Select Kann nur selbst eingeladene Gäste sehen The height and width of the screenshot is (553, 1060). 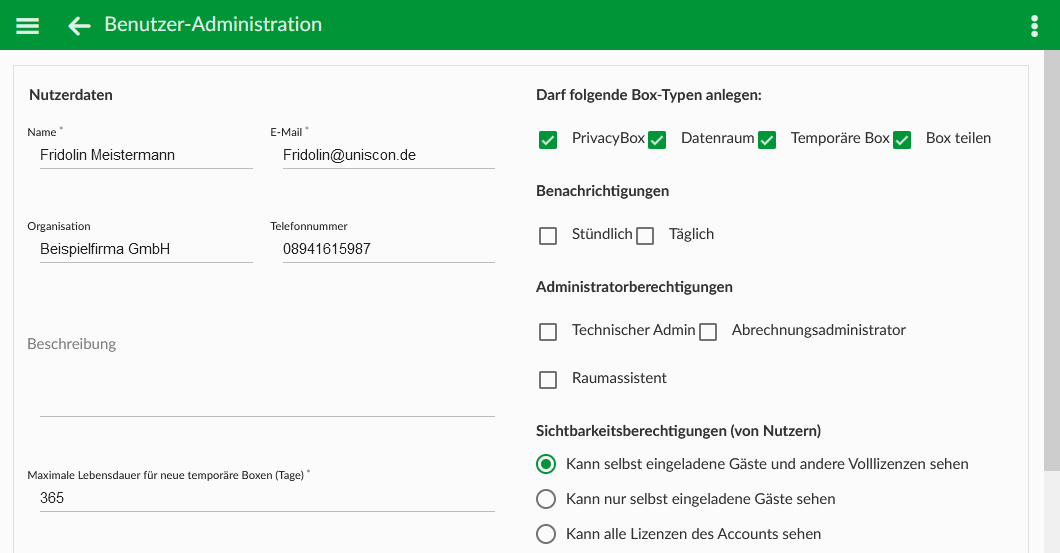coord(546,499)
